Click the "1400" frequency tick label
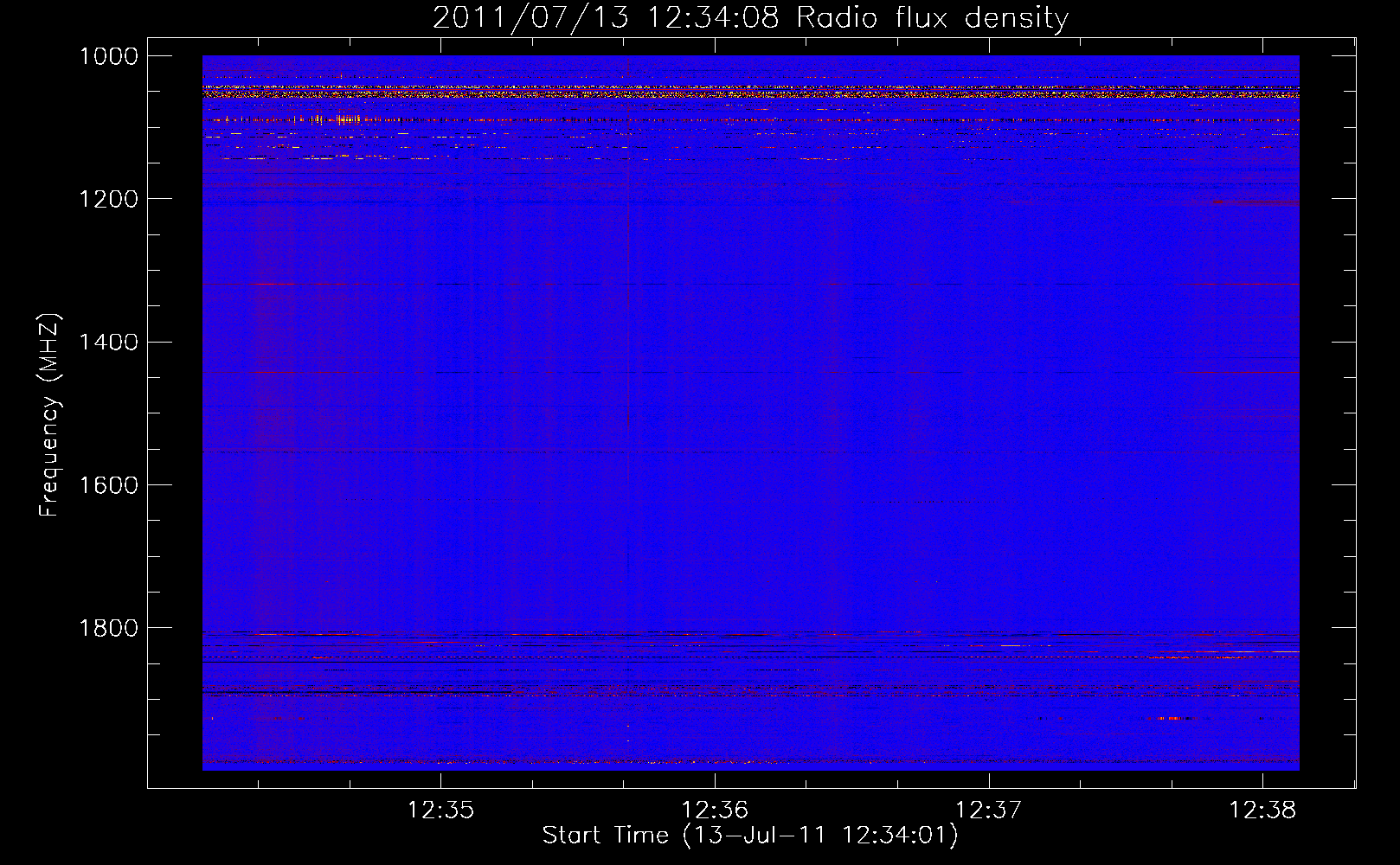Image resolution: width=1400 pixels, height=865 pixels. tap(109, 342)
